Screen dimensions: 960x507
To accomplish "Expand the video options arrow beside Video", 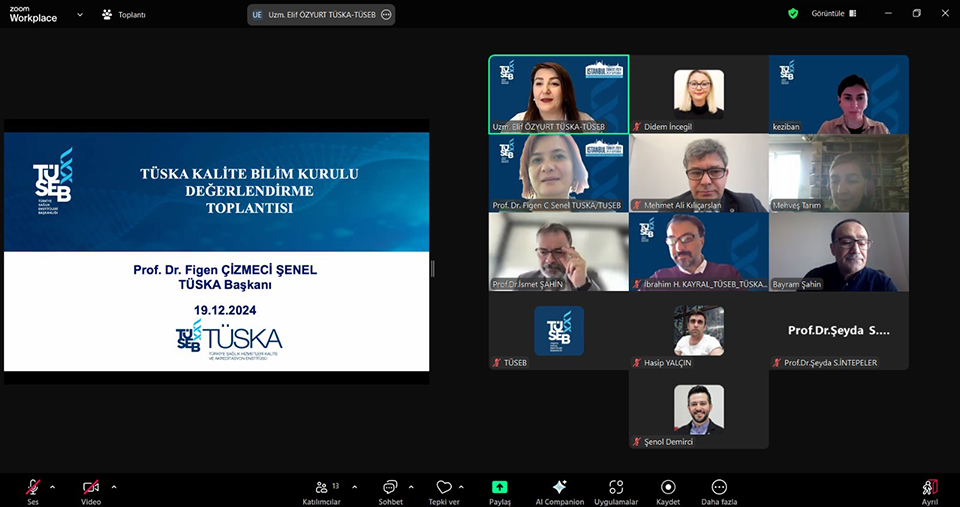I will click(x=114, y=487).
